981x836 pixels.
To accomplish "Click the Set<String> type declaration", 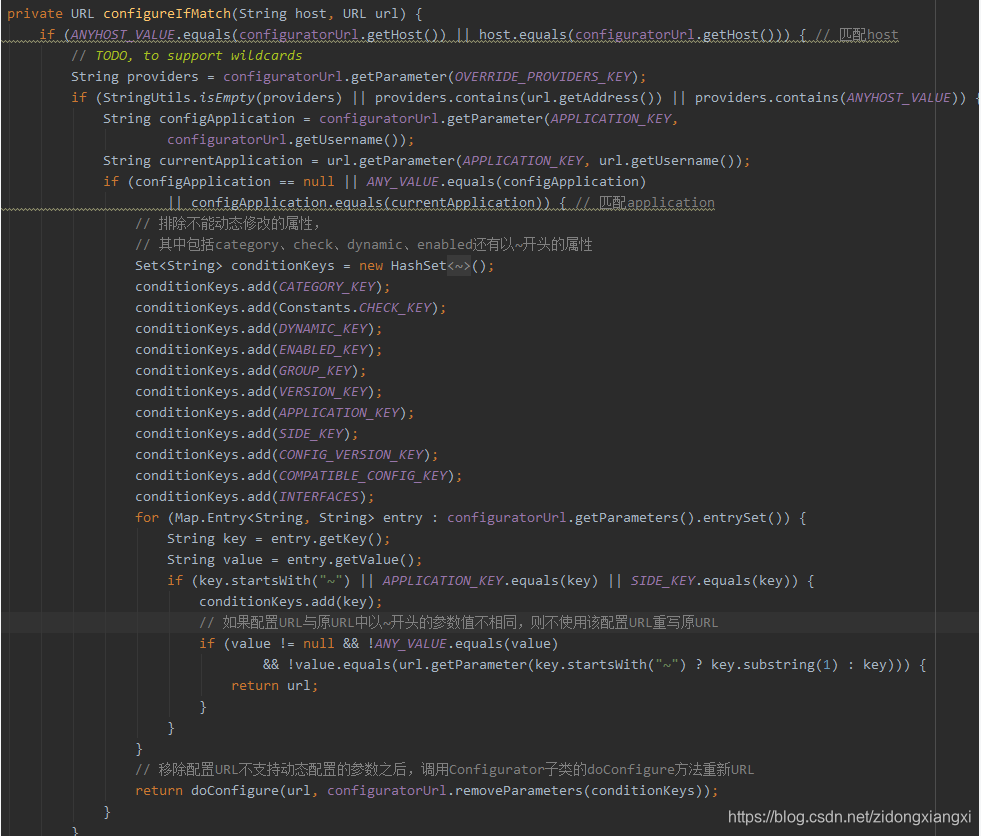I will click(x=178, y=266).
